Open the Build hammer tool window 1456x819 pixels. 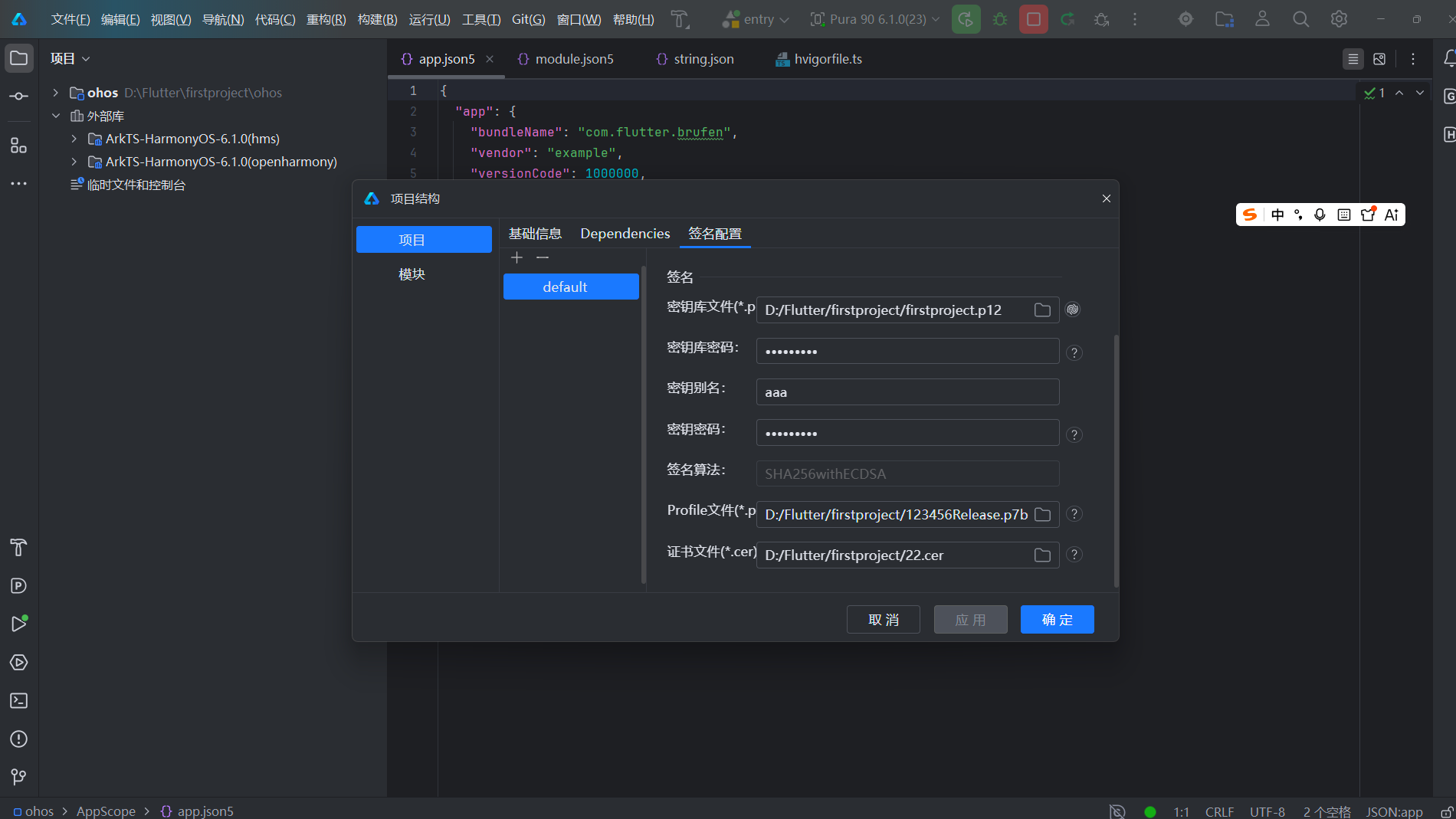coord(19,548)
